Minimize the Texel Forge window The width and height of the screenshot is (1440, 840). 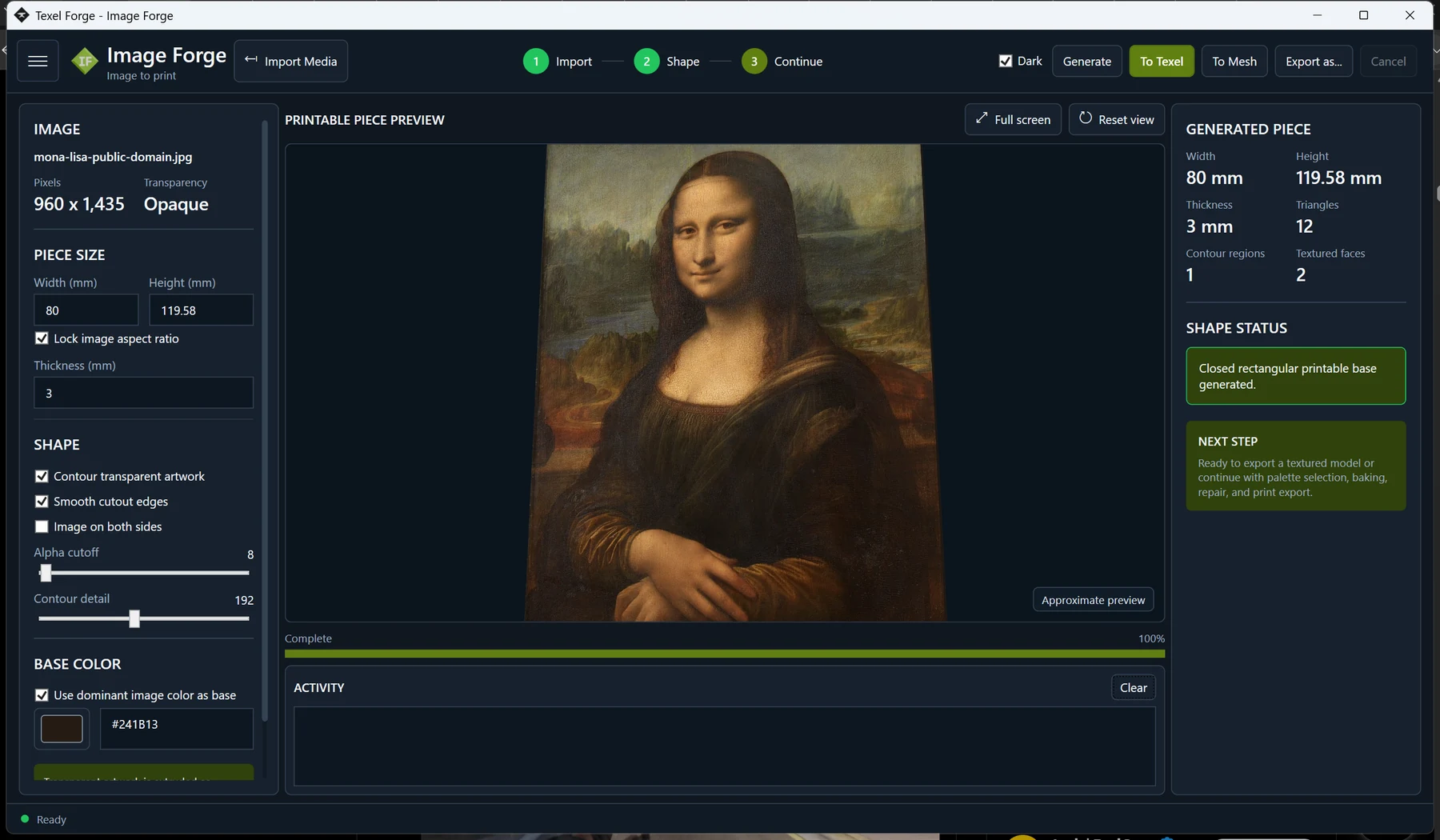1317,15
